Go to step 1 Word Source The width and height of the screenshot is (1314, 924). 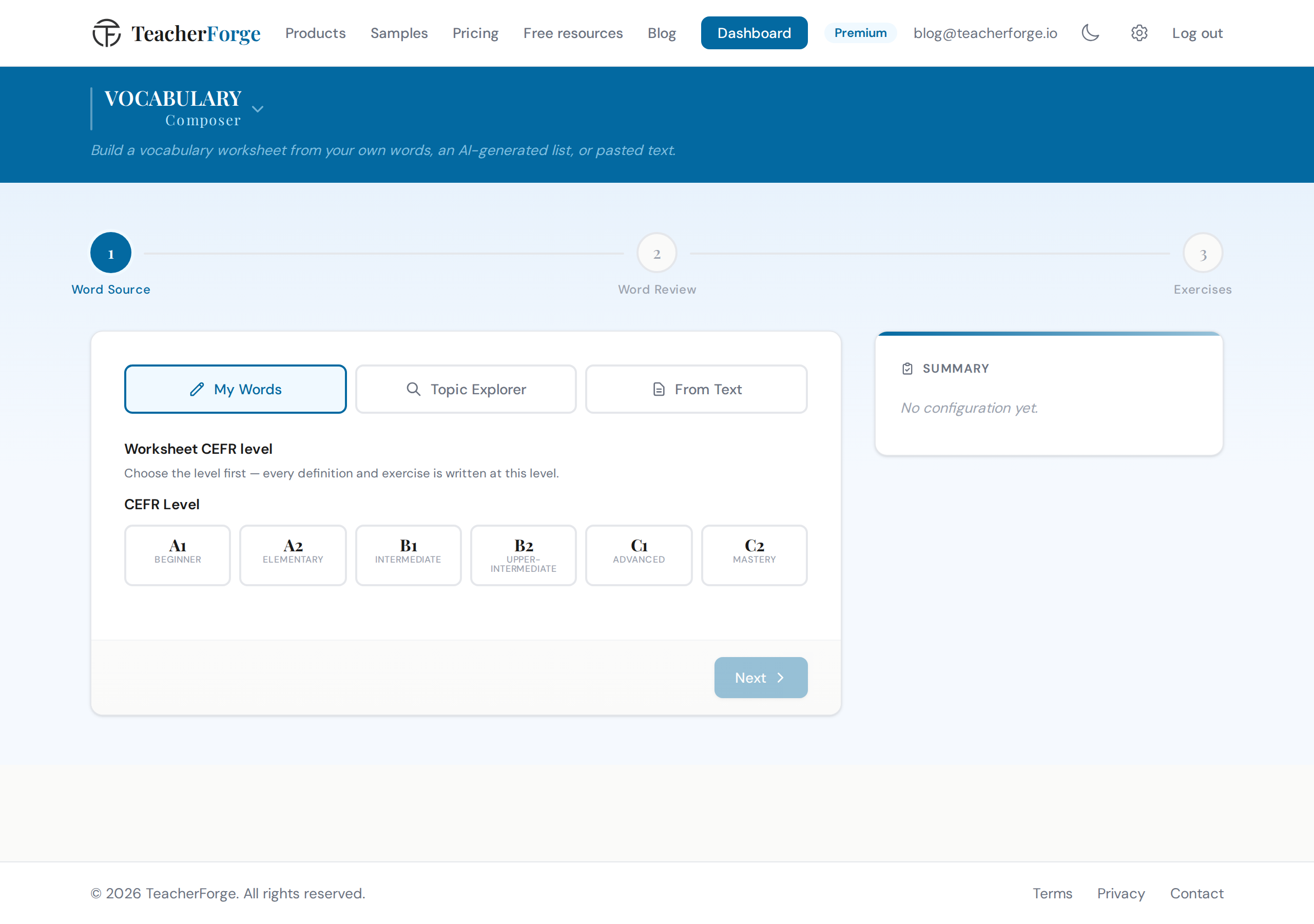pos(111,253)
